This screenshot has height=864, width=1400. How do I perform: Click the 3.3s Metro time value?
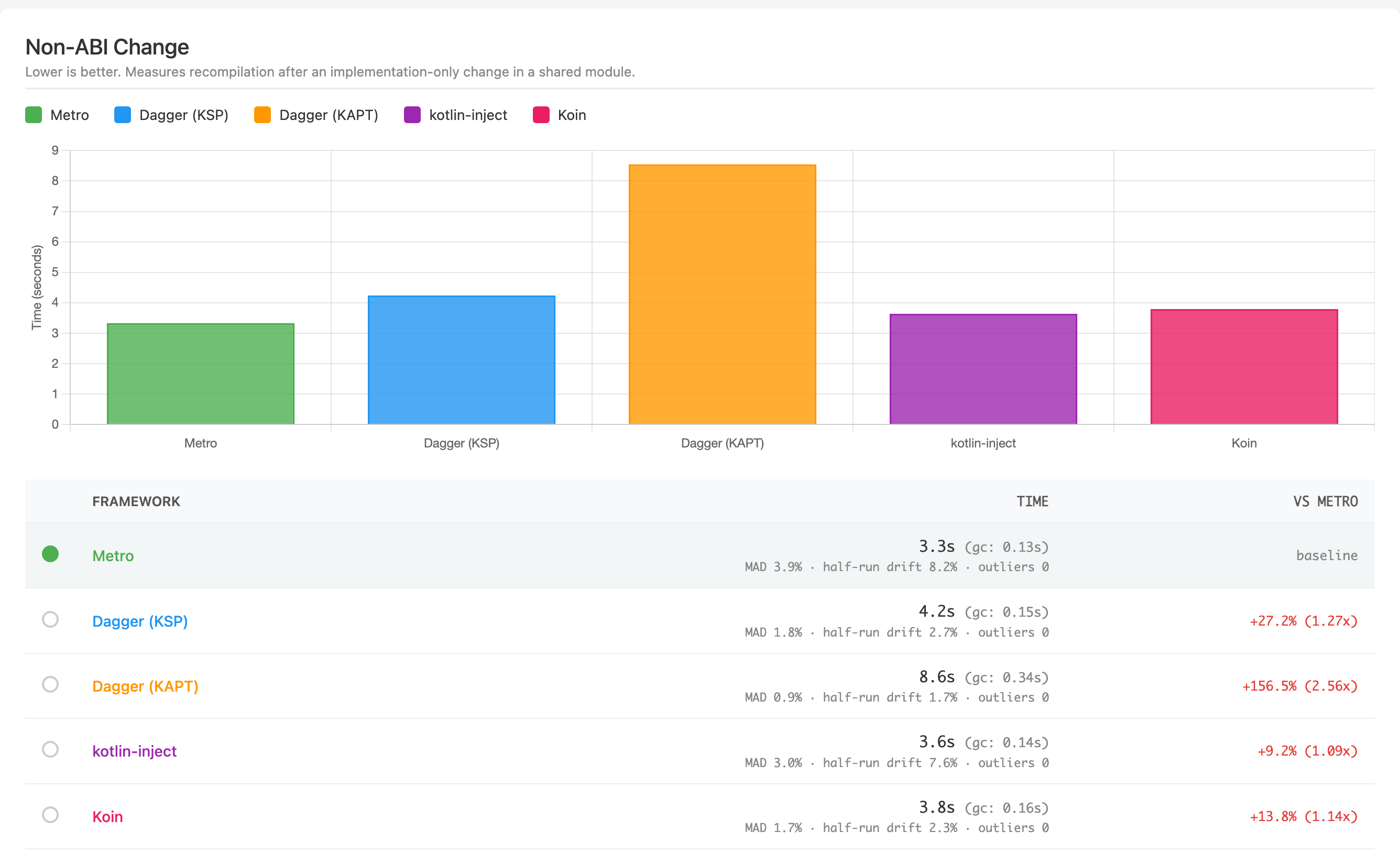(937, 546)
